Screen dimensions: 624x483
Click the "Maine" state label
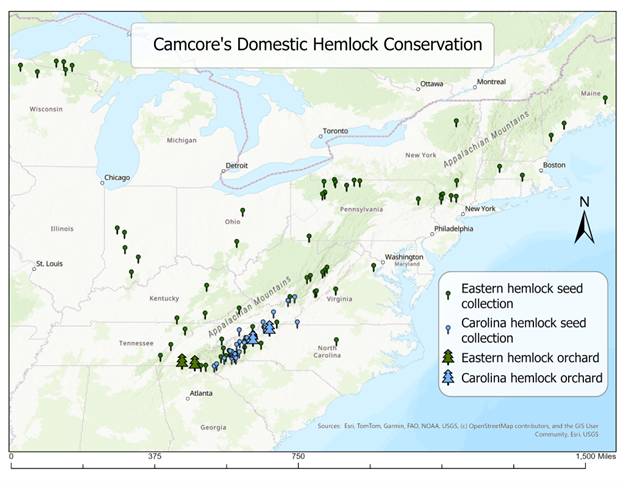click(590, 93)
